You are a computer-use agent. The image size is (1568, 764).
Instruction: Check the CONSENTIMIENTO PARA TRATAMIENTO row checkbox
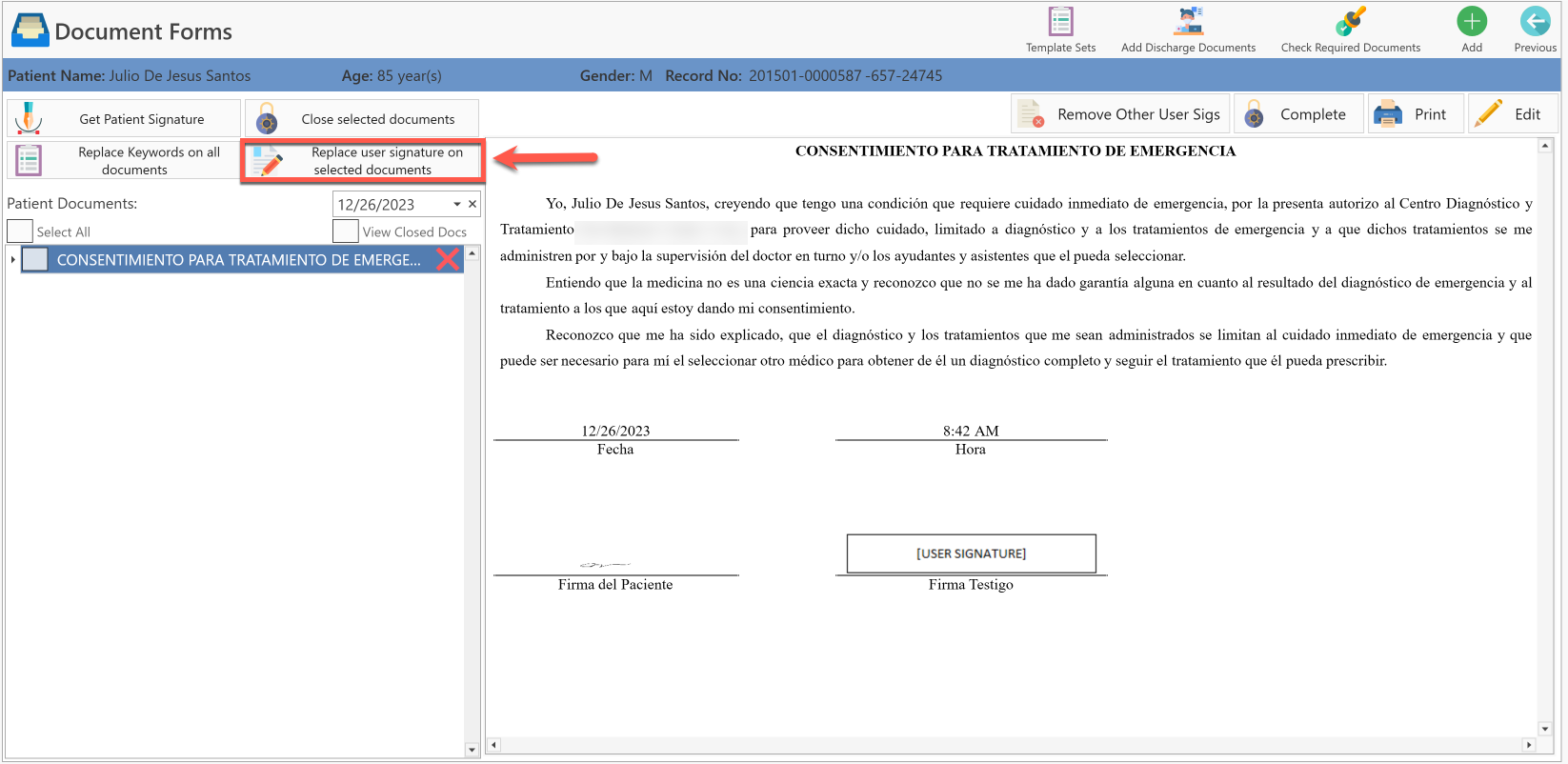35,259
